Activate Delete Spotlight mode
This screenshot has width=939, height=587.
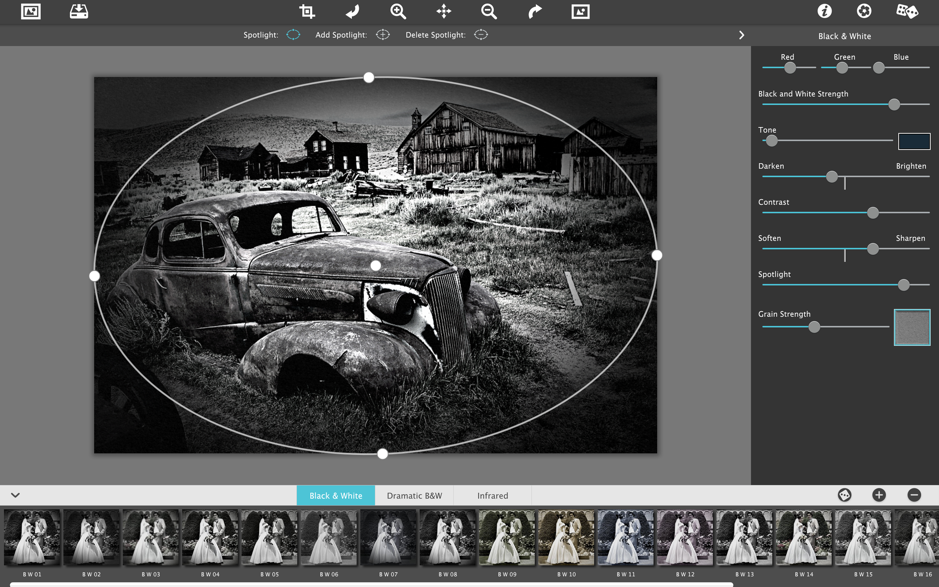[481, 35]
